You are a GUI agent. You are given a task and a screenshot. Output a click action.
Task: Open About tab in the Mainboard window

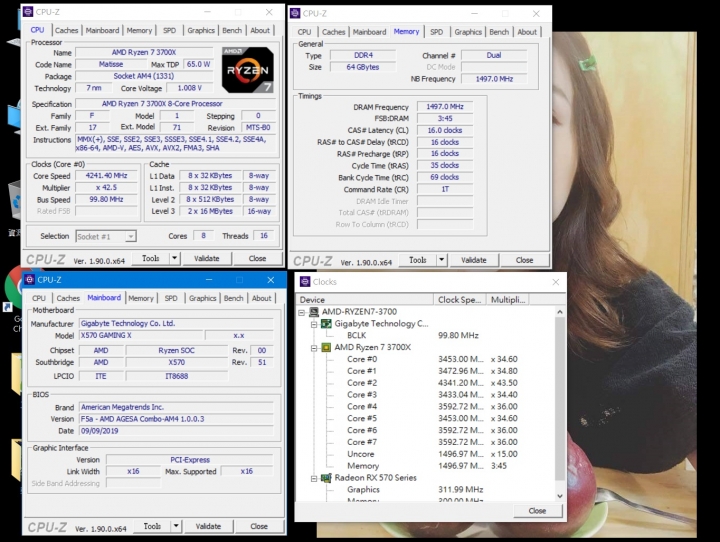pyautogui.click(x=261, y=298)
